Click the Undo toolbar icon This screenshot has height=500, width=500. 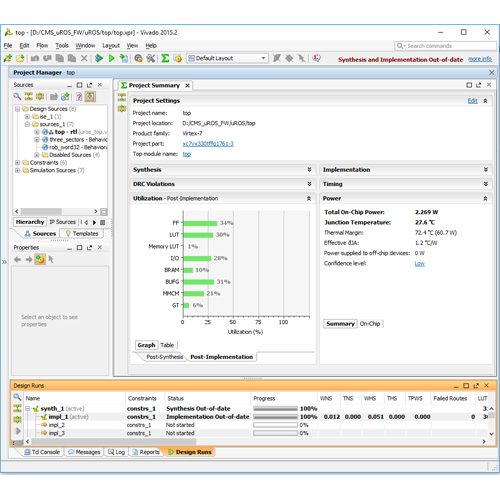click(35, 58)
